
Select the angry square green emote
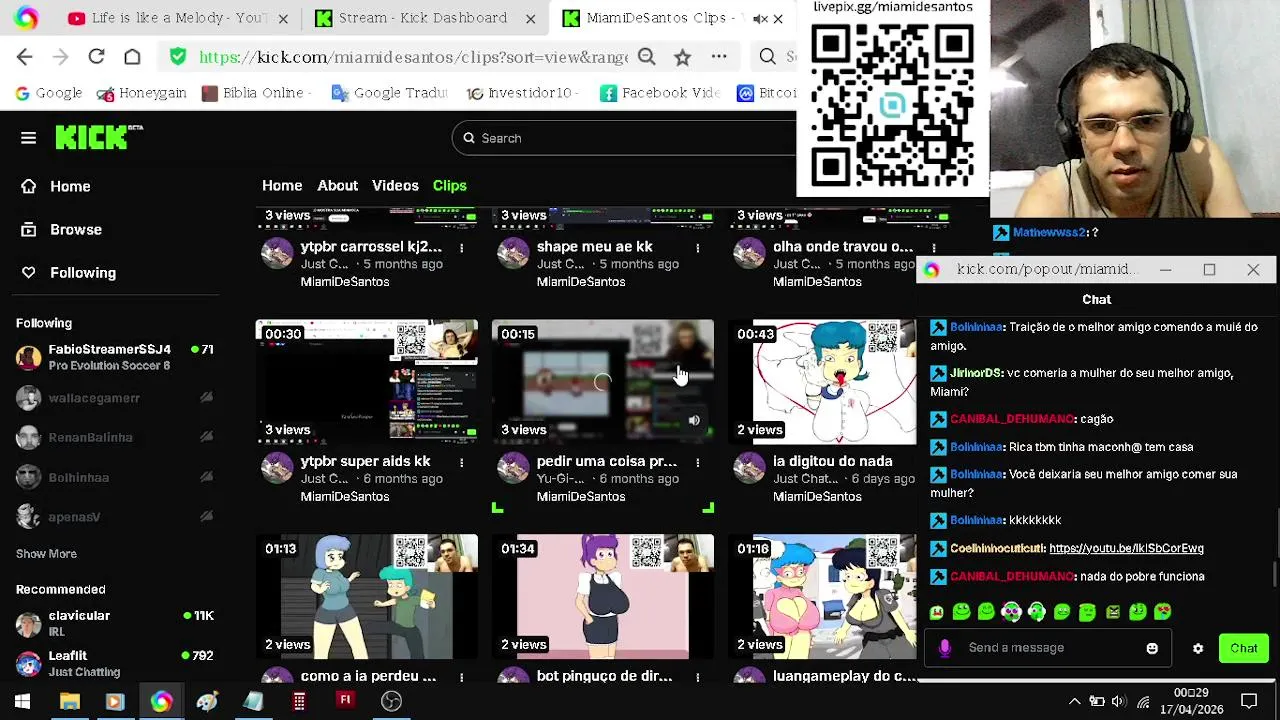click(1112, 612)
